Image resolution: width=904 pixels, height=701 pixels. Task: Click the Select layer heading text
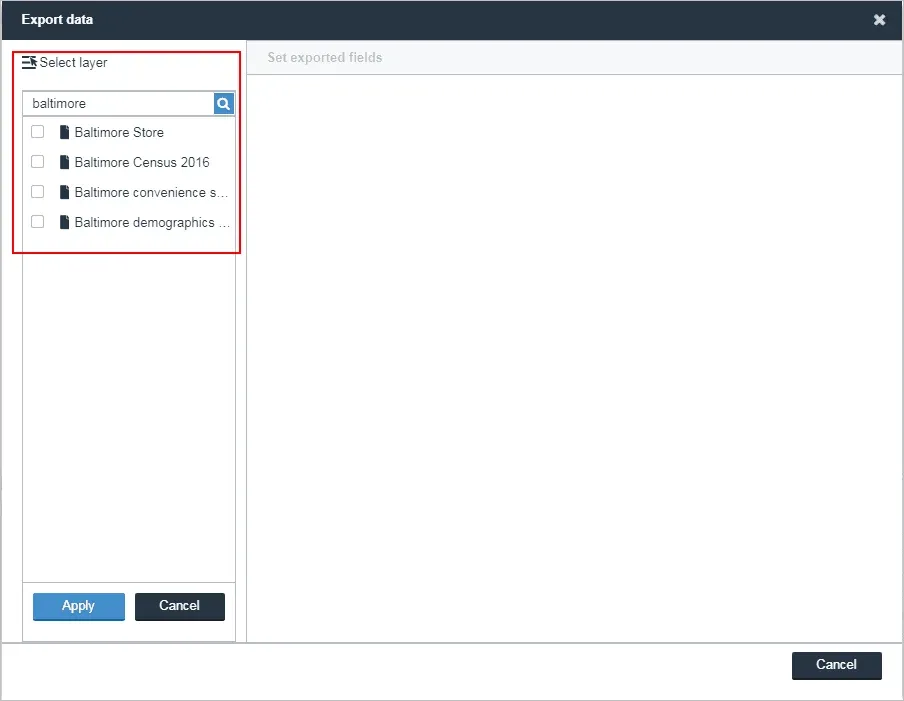pyautogui.click(x=73, y=62)
